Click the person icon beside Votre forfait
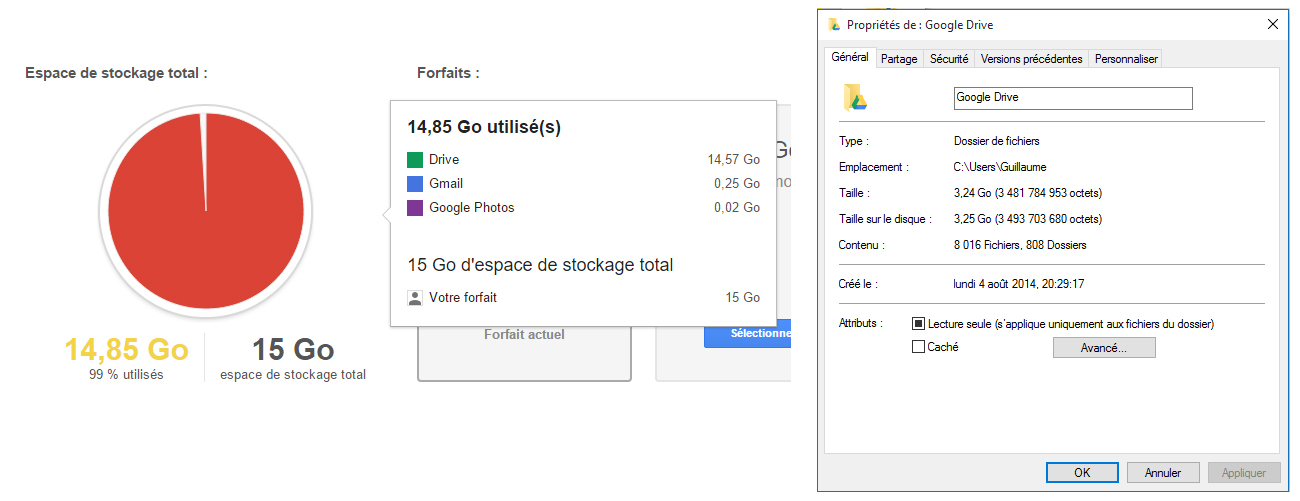 pyautogui.click(x=415, y=298)
